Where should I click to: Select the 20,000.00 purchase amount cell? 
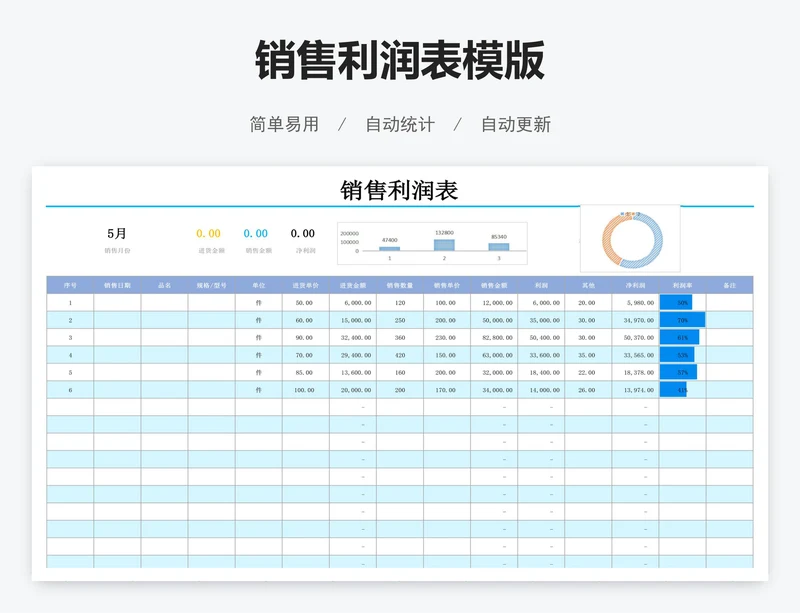(x=353, y=390)
